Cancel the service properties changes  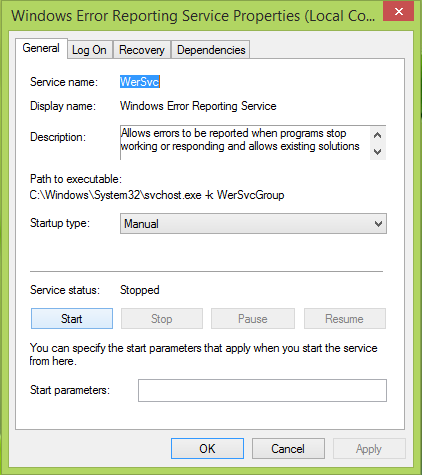coord(288,449)
